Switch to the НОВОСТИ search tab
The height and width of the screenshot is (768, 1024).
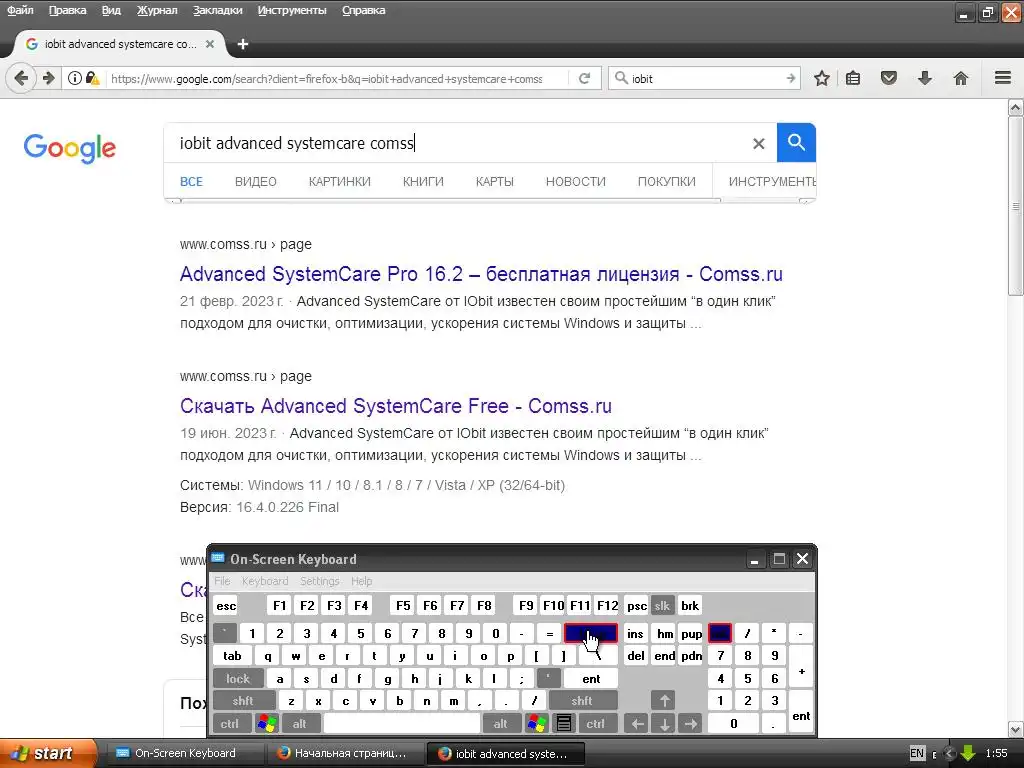575,182
